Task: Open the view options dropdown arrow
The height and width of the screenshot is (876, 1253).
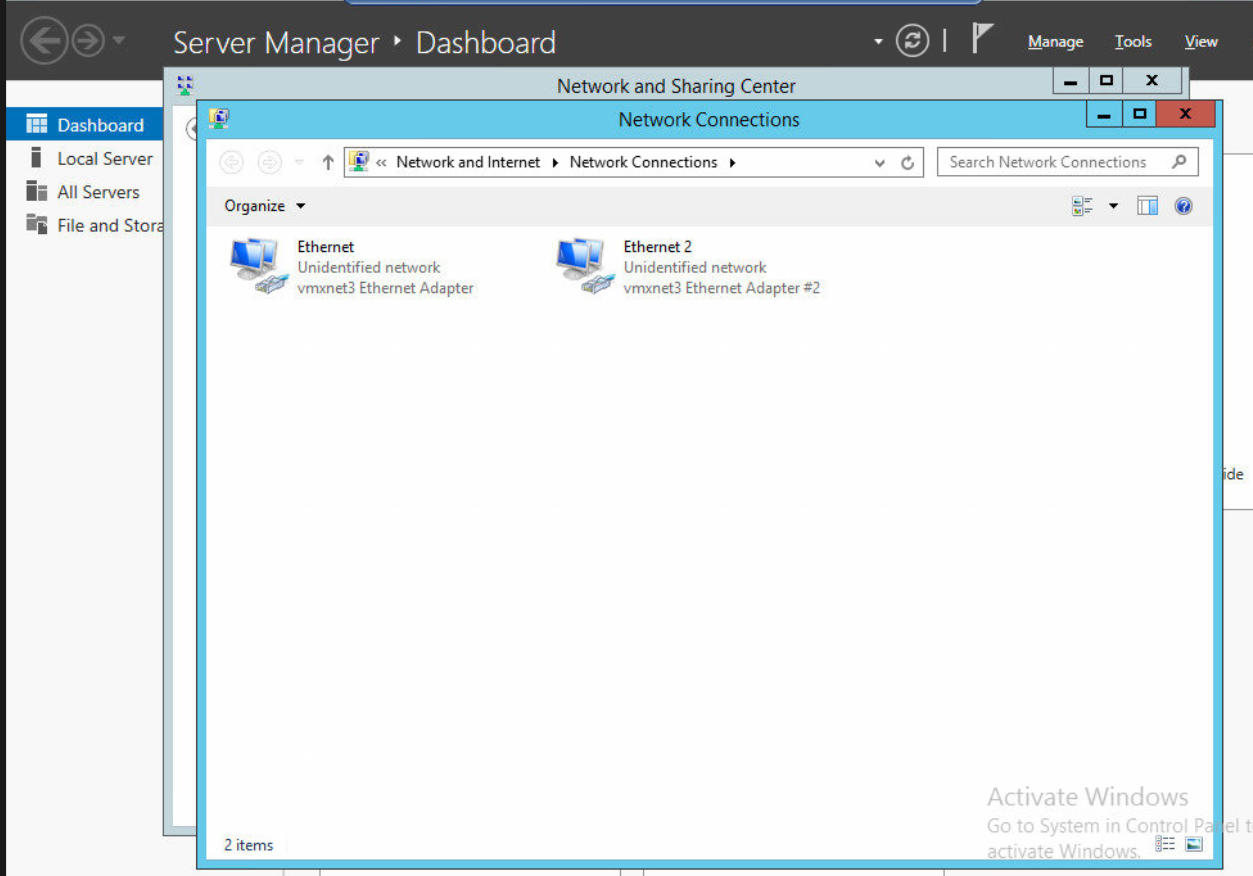Action: coord(1113,206)
